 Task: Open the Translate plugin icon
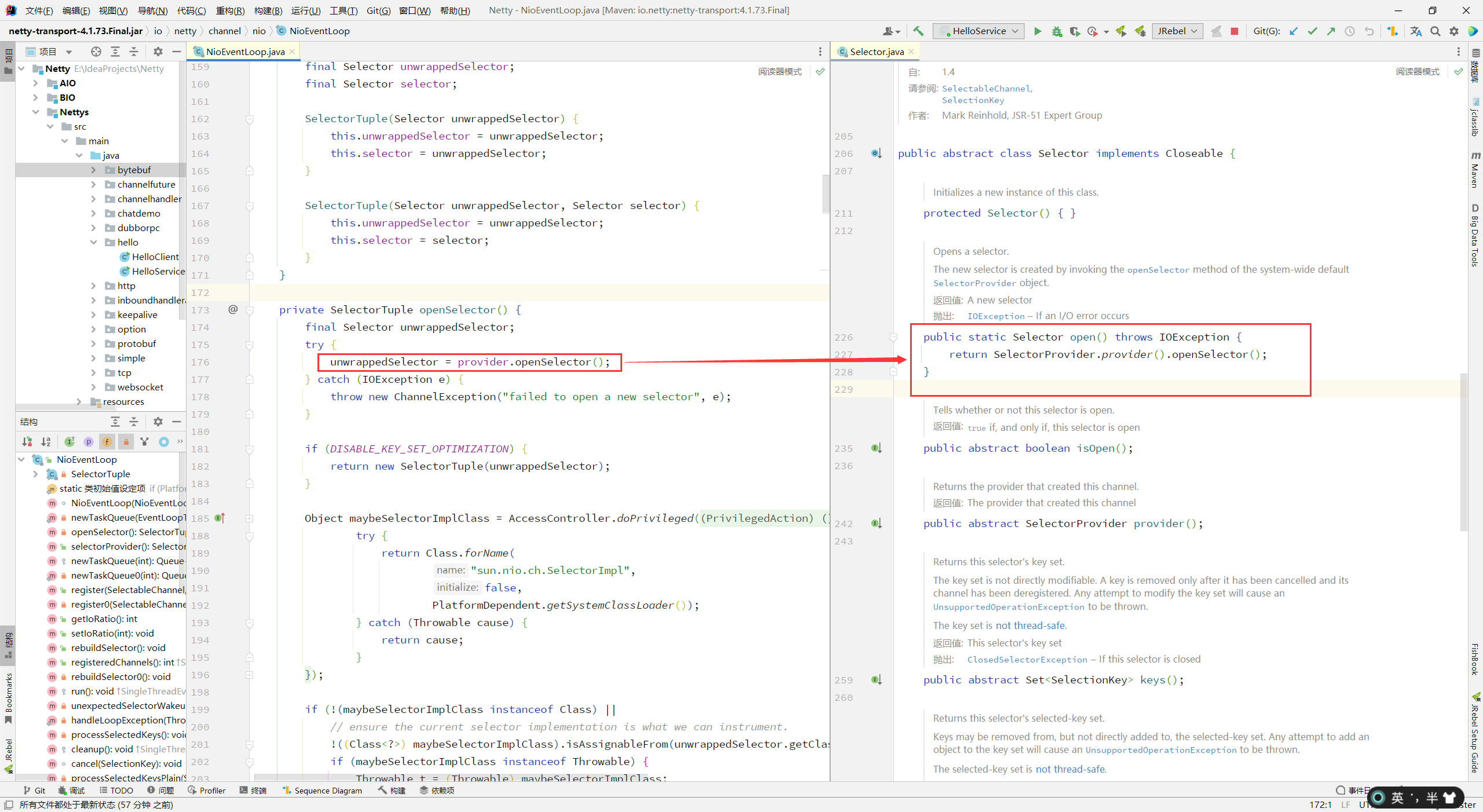(x=1416, y=31)
